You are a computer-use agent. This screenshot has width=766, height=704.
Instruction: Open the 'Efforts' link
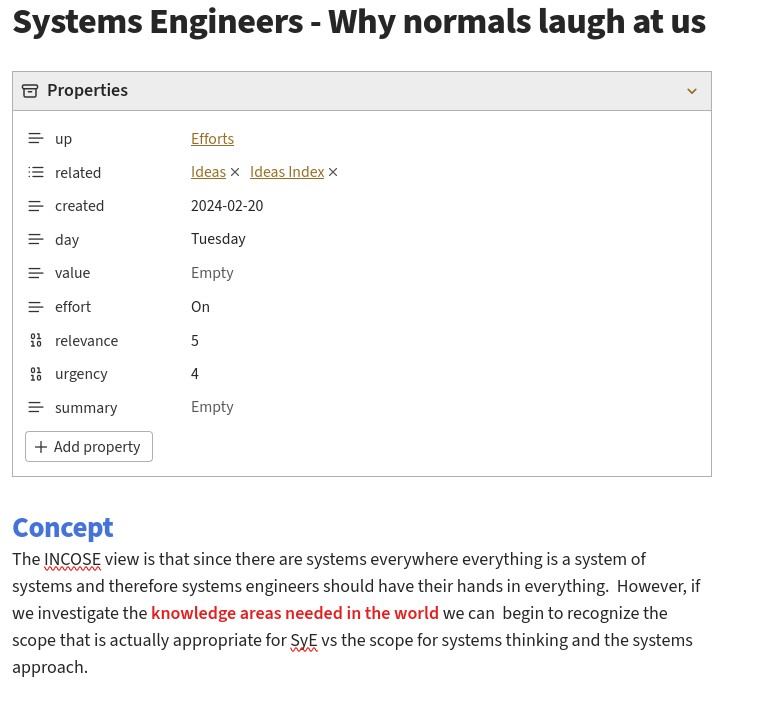point(212,139)
